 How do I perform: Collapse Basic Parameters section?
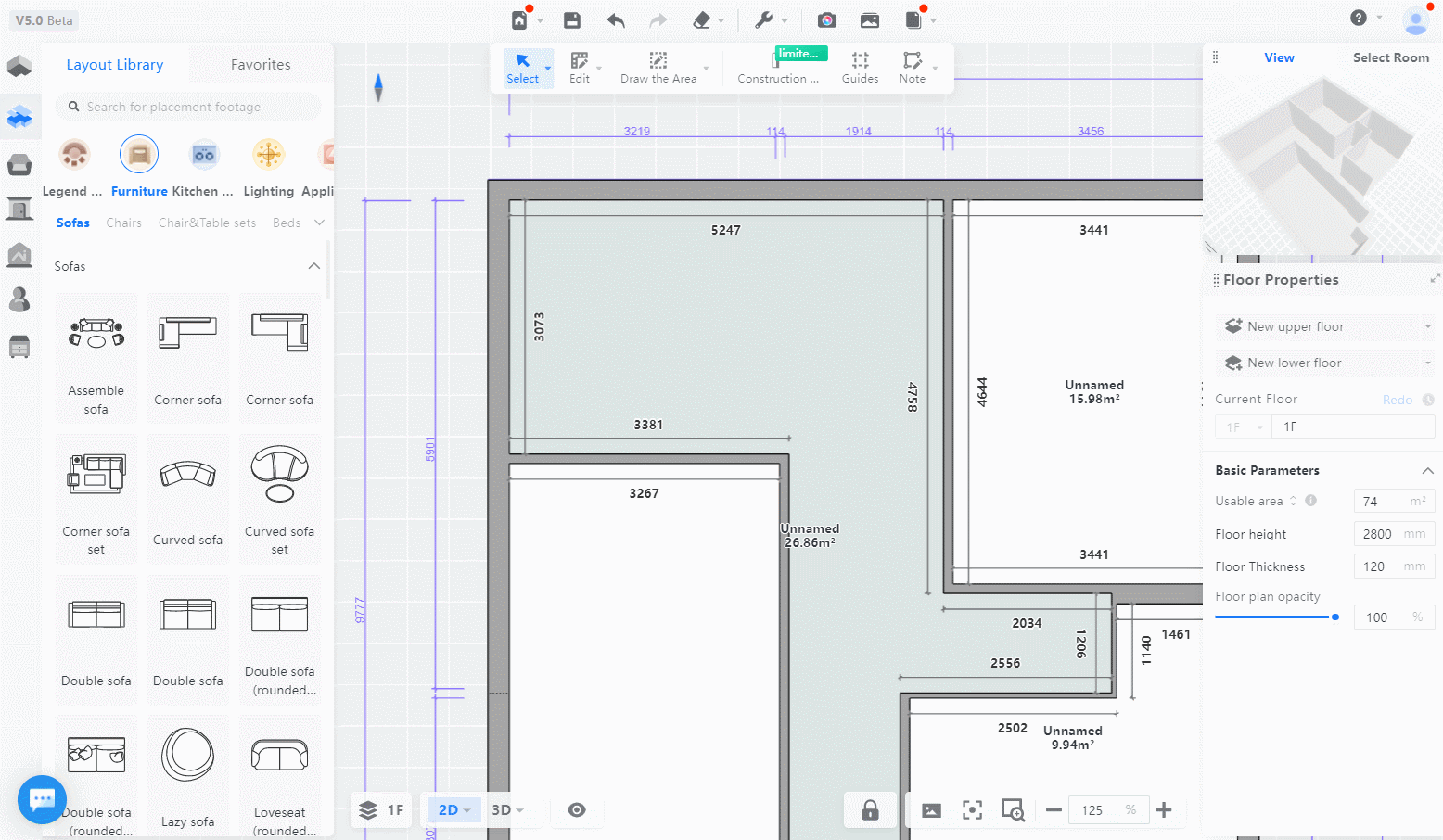(x=1427, y=471)
